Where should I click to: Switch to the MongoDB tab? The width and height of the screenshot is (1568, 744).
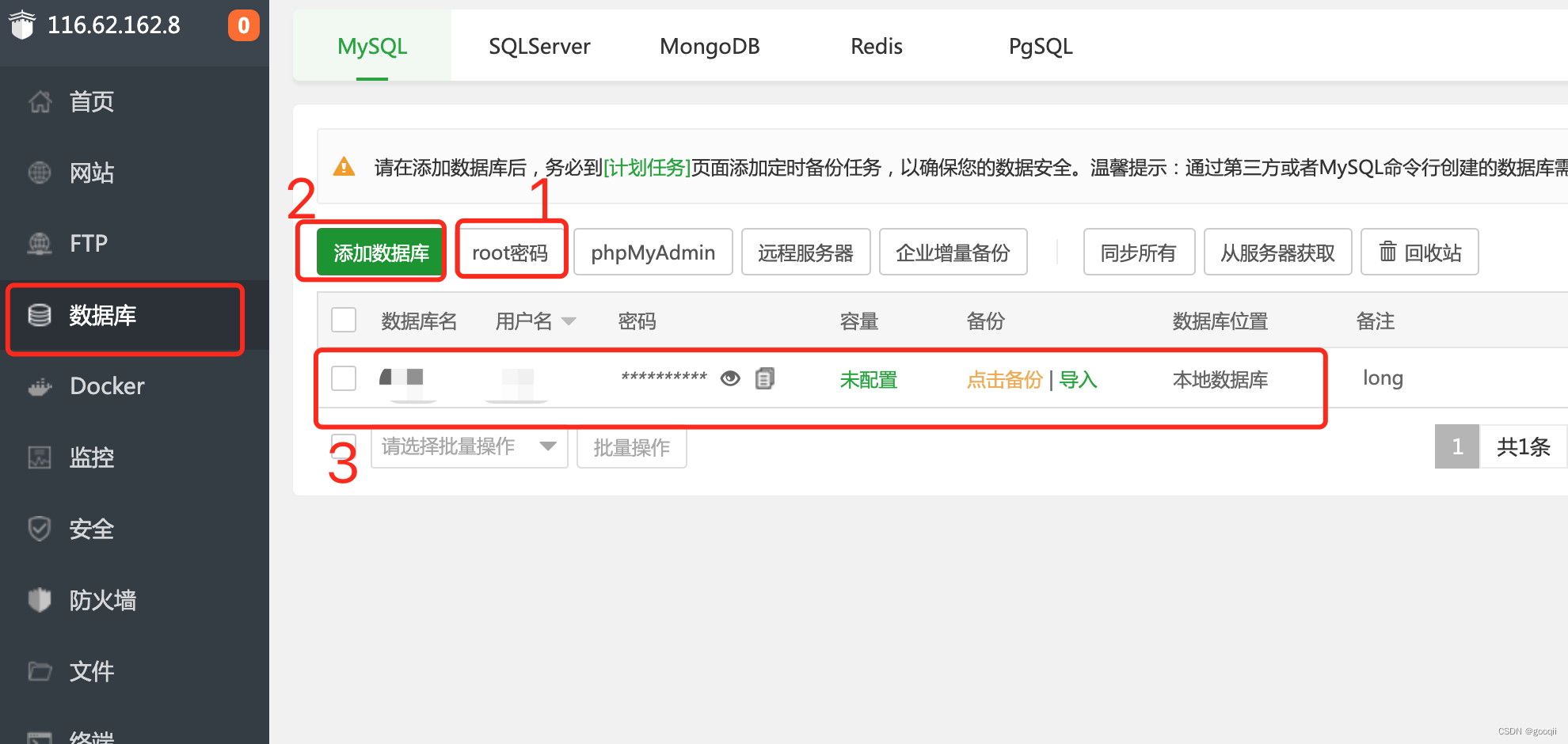click(x=710, y=46)
